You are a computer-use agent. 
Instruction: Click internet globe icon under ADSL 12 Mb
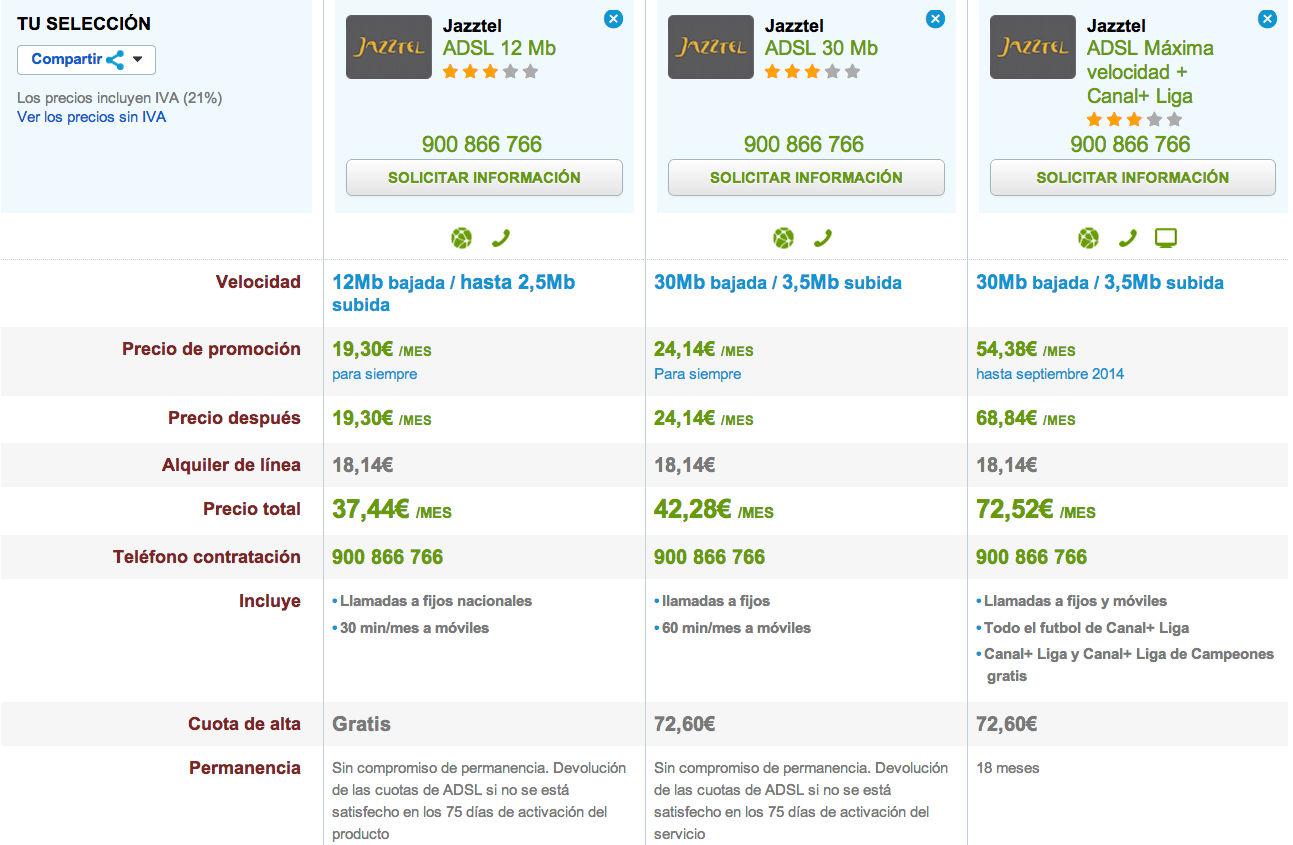click(461, 238)
